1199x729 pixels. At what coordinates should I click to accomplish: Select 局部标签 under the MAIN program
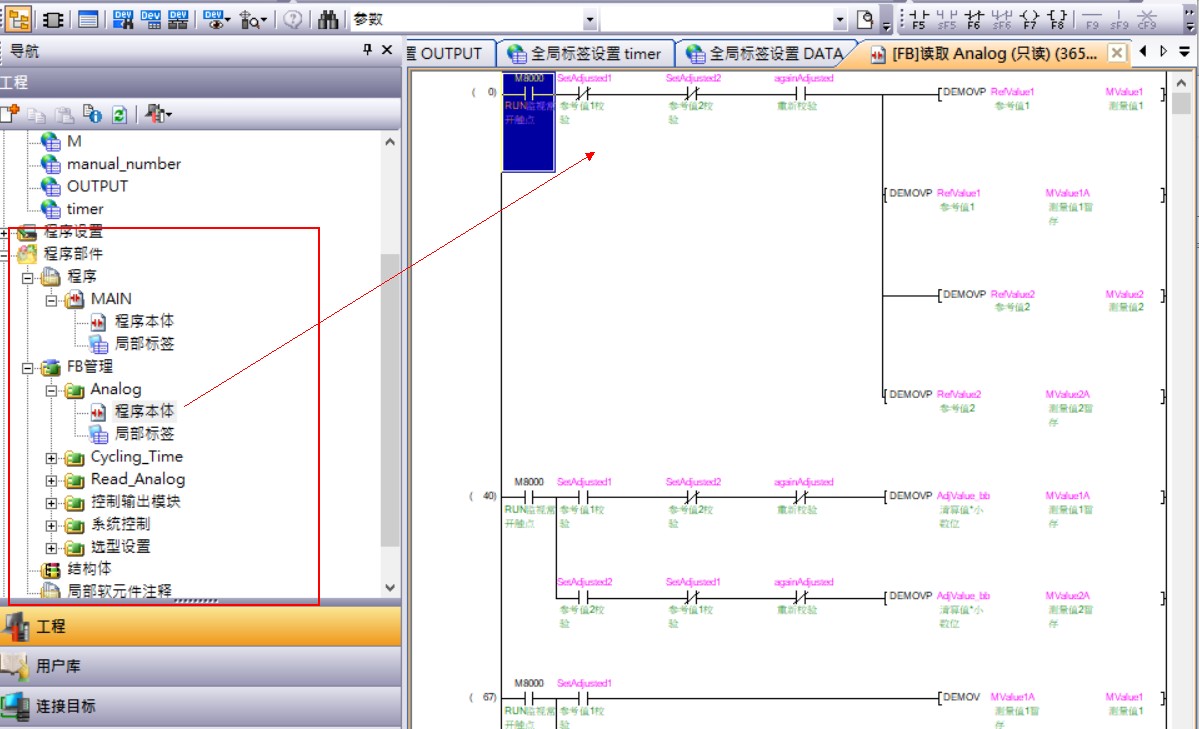pyautogui.click(x=144, y=344)
